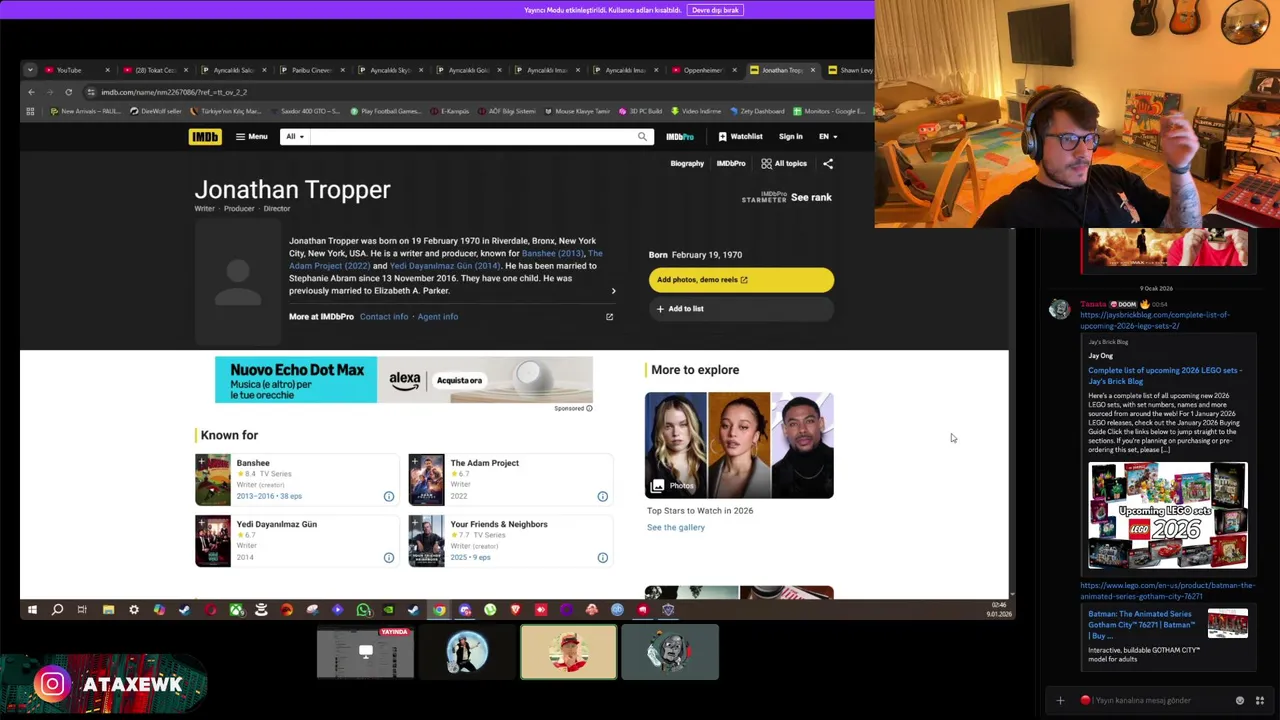Click the IMDb logo
Viewport: 1280px width, 720px height.
205,136
